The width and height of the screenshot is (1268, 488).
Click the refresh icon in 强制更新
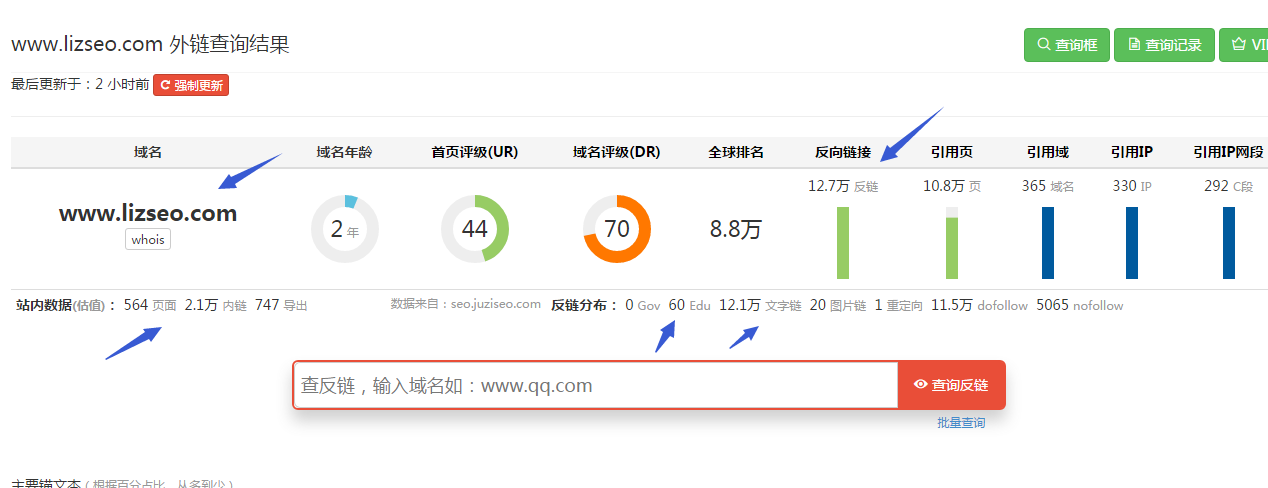pos(165,86)
